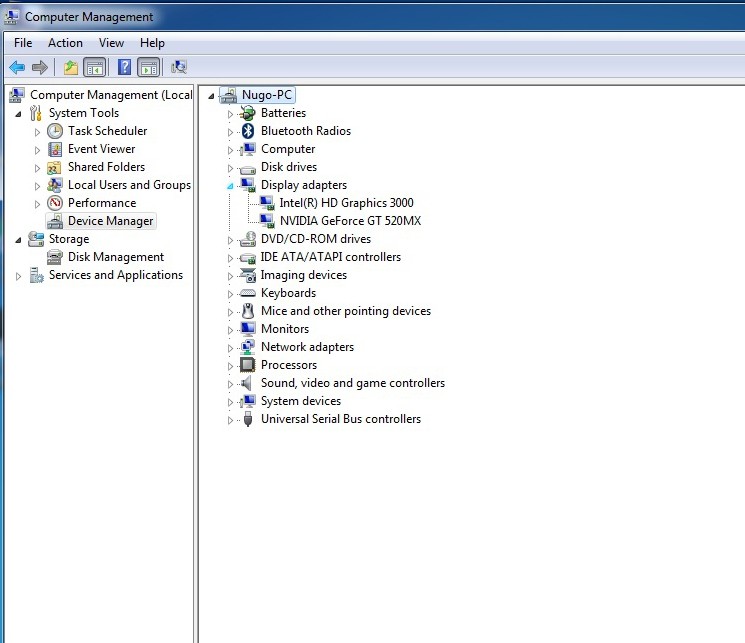Open the Action menu
The width and height of the screenshot is (745, 643).
[65, 43]
